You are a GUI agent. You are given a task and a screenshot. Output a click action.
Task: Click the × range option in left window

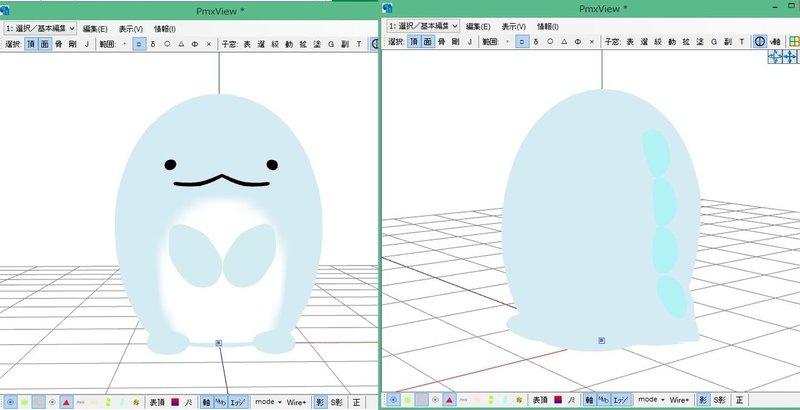pyautogui.click(x=209, y=44)
